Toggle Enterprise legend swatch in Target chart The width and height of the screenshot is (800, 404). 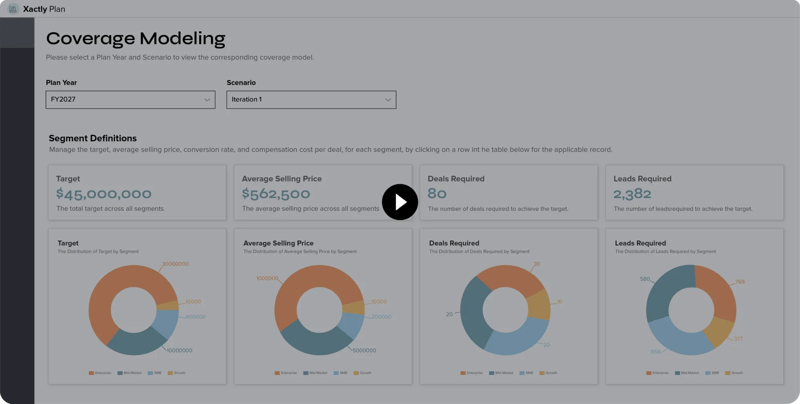tap(91, 373)
